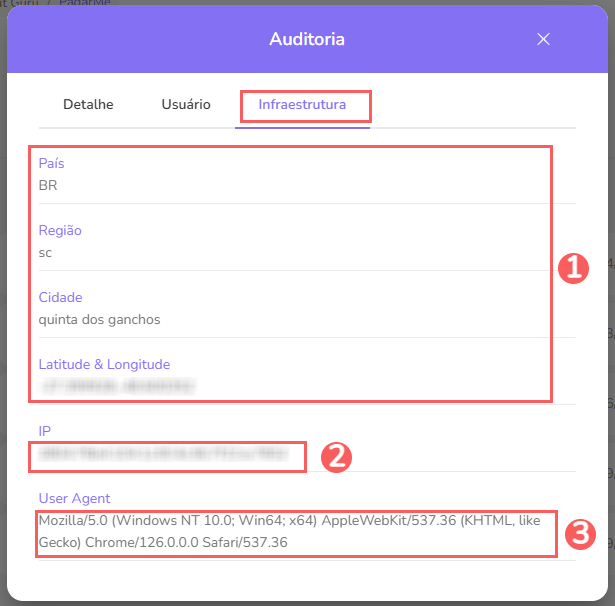Click the red number 3 badge
The width and height of the screenshot is (615, 606).
pos(580,535)
